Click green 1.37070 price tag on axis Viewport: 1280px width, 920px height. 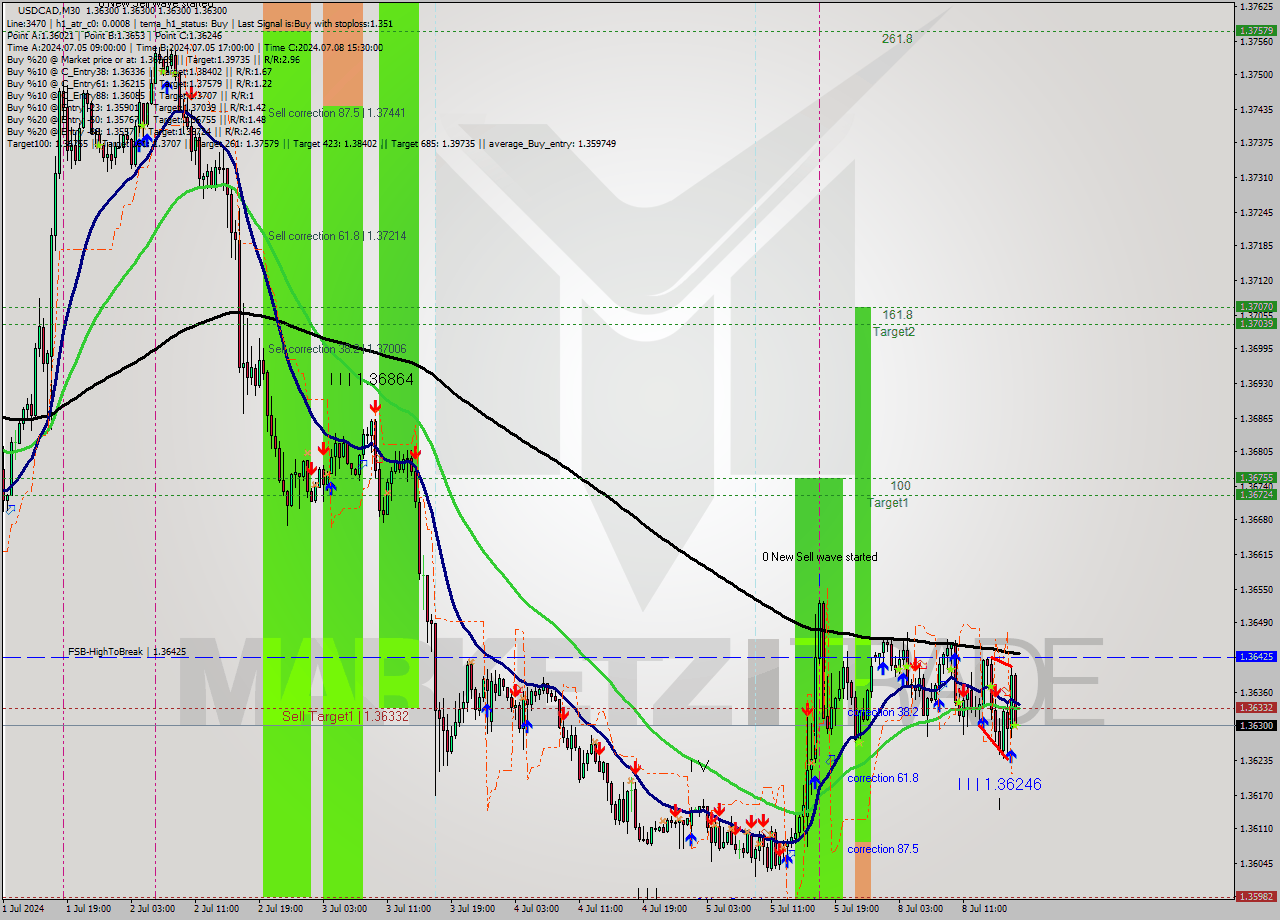[1256, 306]
